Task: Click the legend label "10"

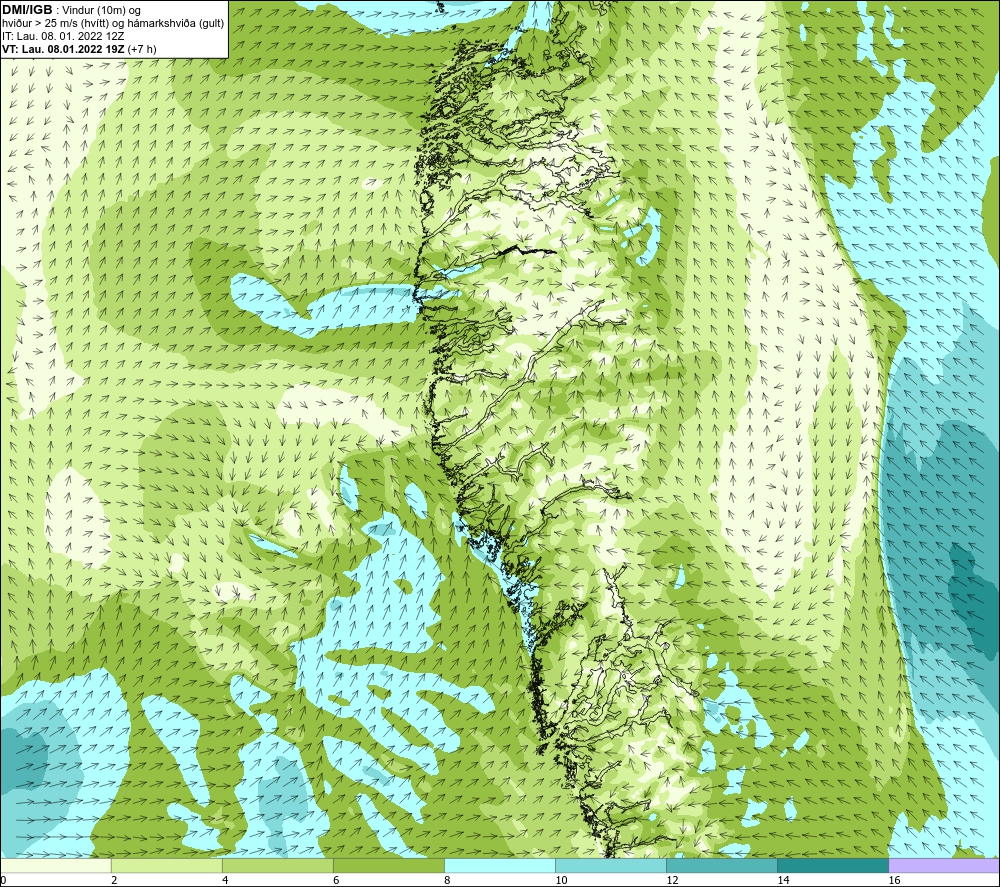Action: point(561,880)
